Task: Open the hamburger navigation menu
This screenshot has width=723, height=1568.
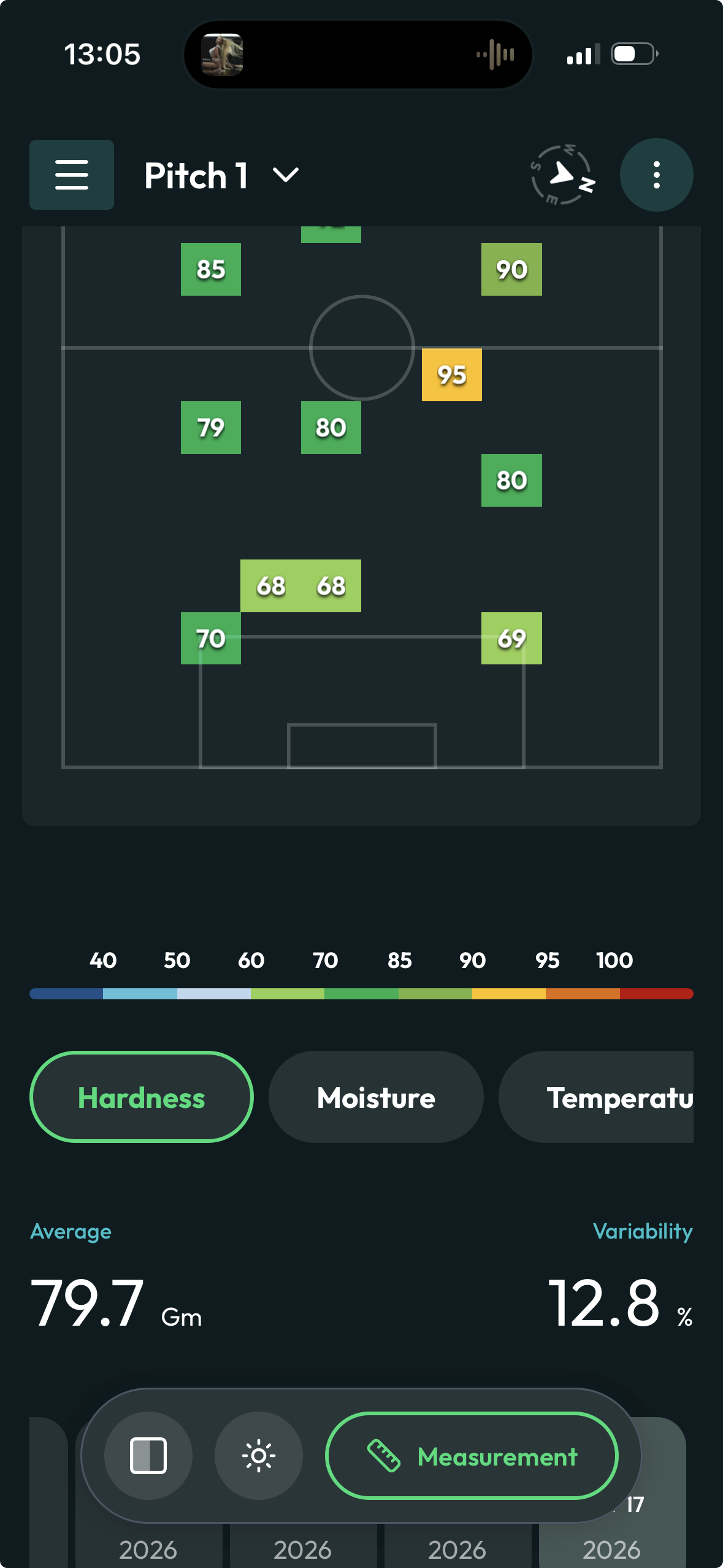Action: pos(71,175)
